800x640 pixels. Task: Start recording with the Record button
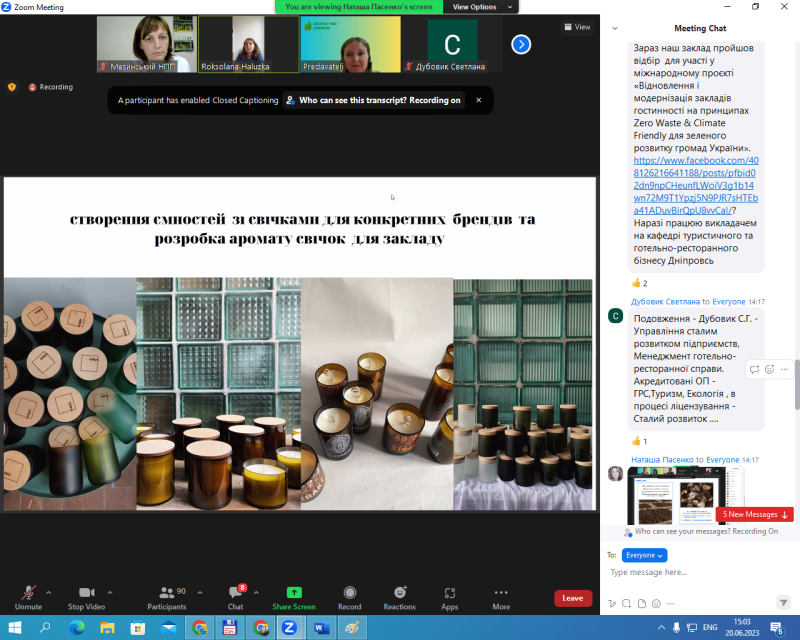point(349,597)
